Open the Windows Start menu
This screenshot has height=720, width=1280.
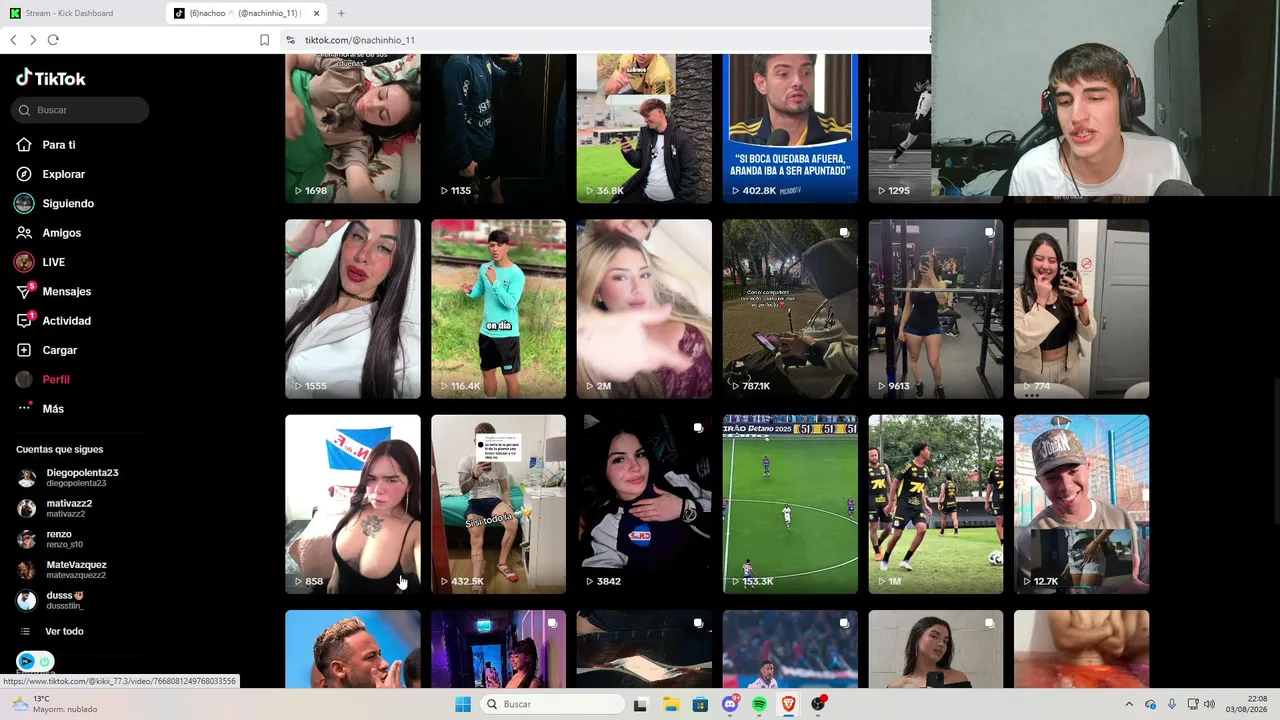pyautogui.click(x=463, y=704)
